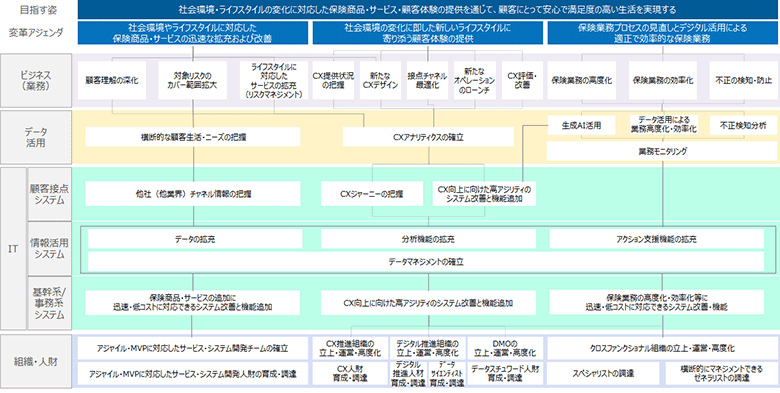Click the 基幹系/事務系システム row label

50,303
